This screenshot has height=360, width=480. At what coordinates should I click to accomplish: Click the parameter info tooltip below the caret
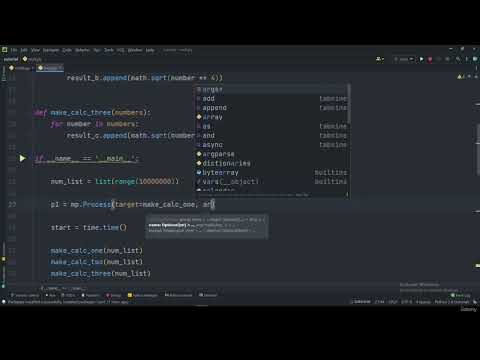tap(207, 226)
